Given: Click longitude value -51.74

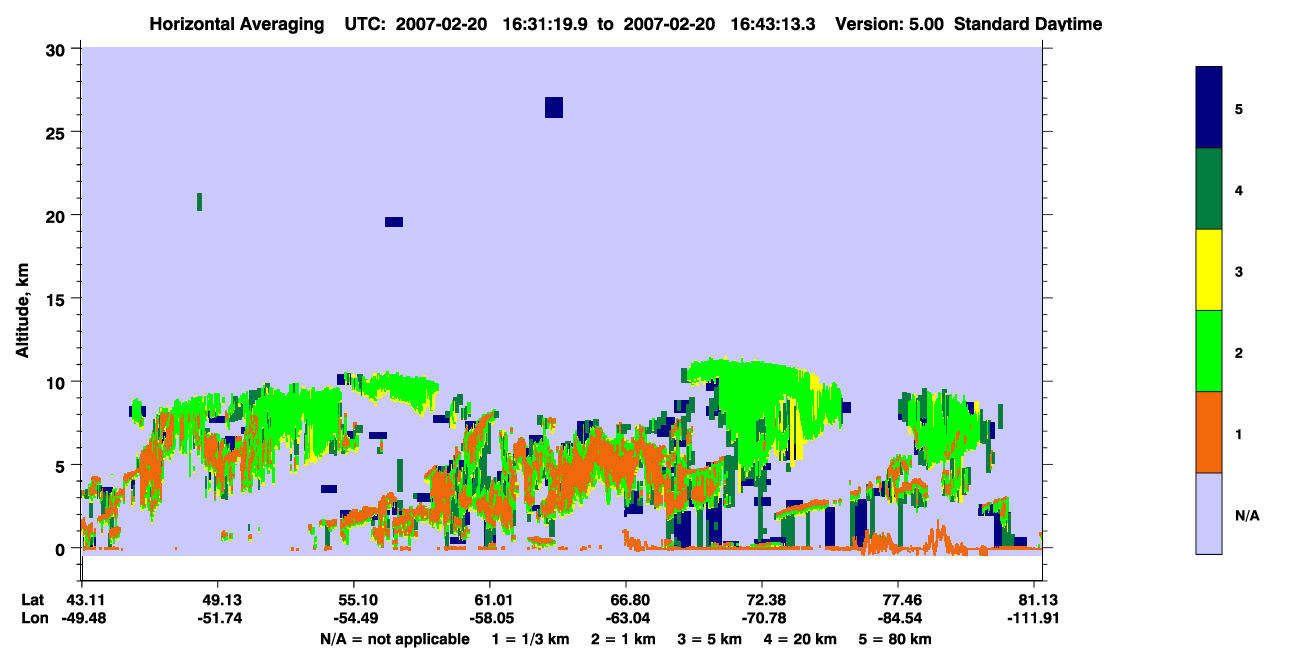Looking at the screenshot, I should pyautogui.click(x=218, y=618).
